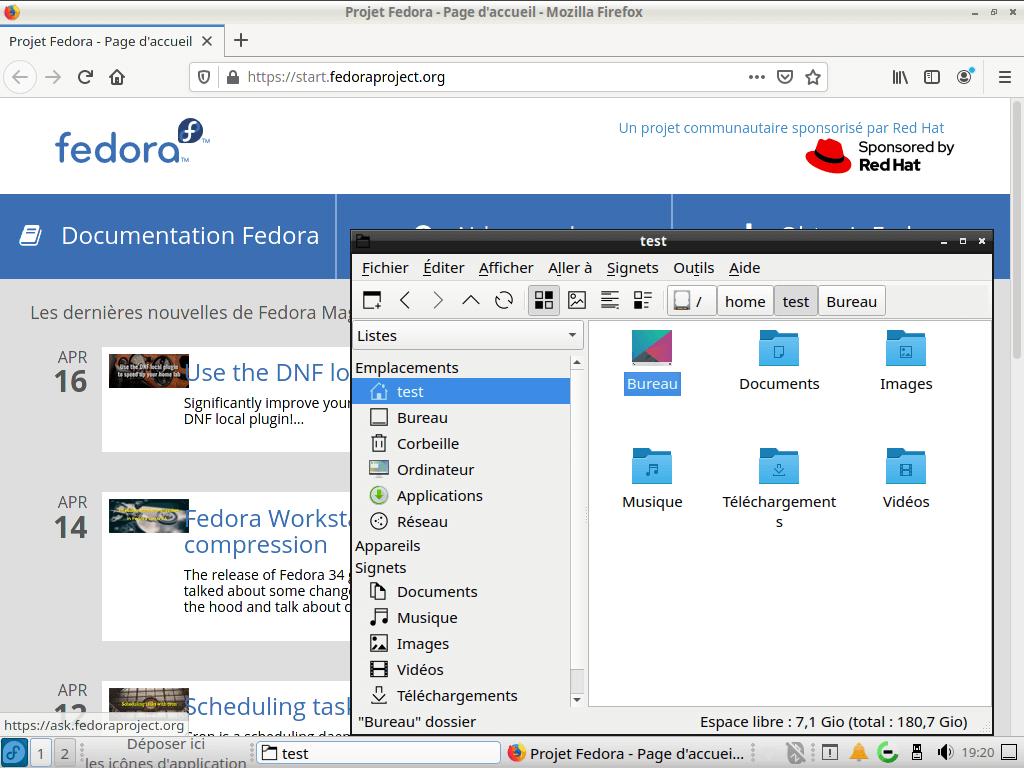Open the Listes side pane dropdown

click(x=468, y=336)
